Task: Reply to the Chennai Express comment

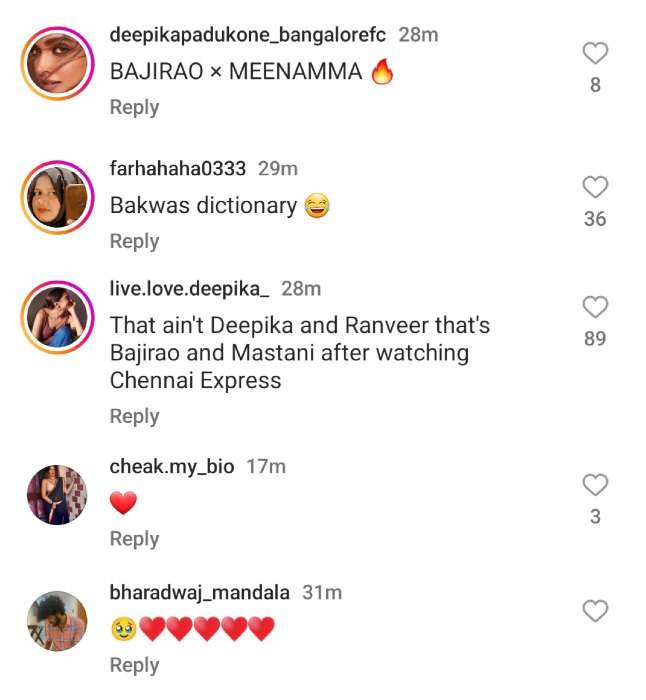Action: click(x=134, y=416)
